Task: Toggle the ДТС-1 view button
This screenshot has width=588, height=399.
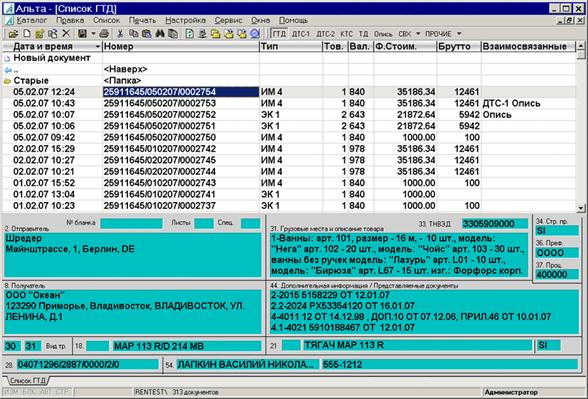Action: coord(301,34)
